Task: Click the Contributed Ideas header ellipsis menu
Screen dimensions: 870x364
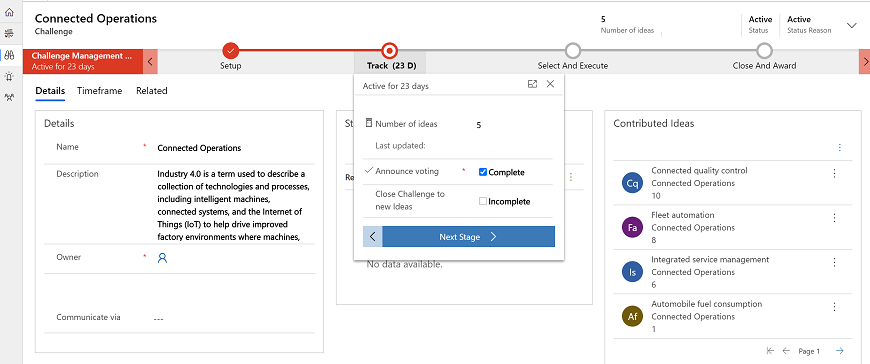Action: coord(839,148)
